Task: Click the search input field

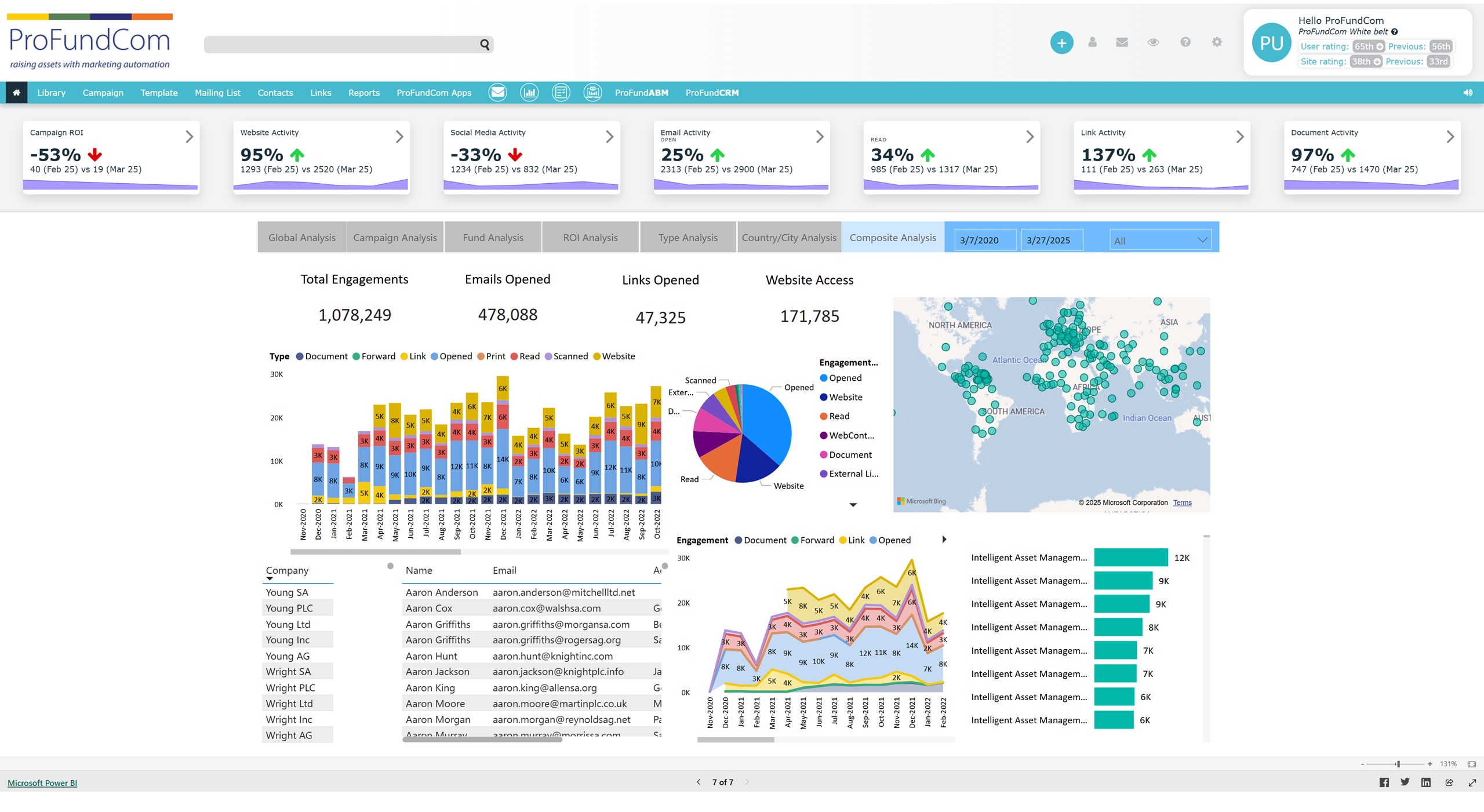Action: pyautogui.click(x=342, y=45)
